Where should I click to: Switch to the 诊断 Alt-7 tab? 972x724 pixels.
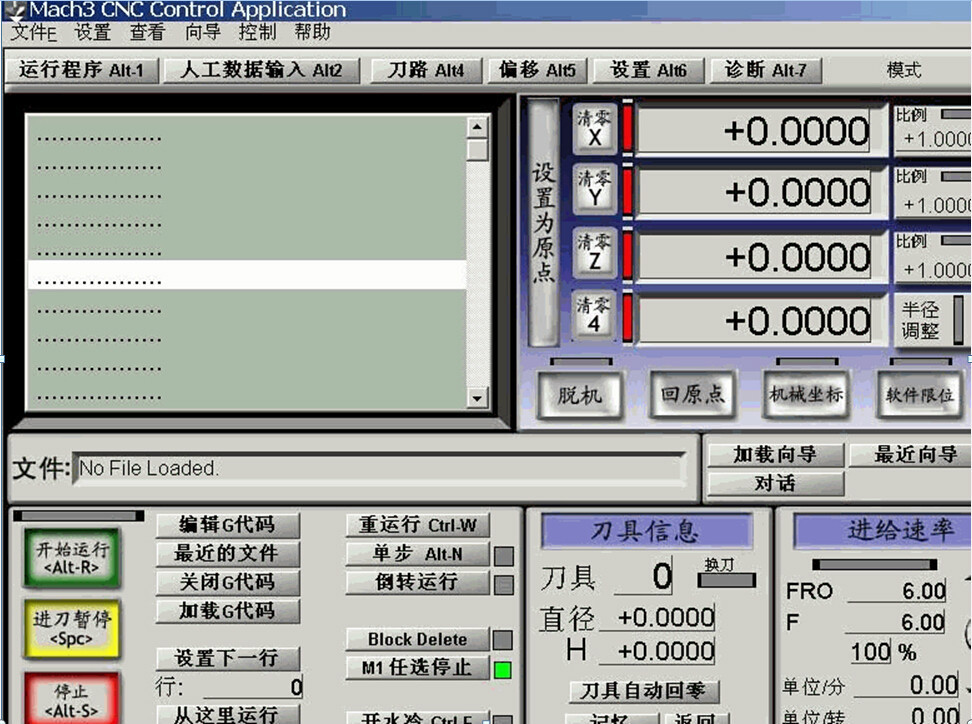pyautogui.click(x=765, y=70)
